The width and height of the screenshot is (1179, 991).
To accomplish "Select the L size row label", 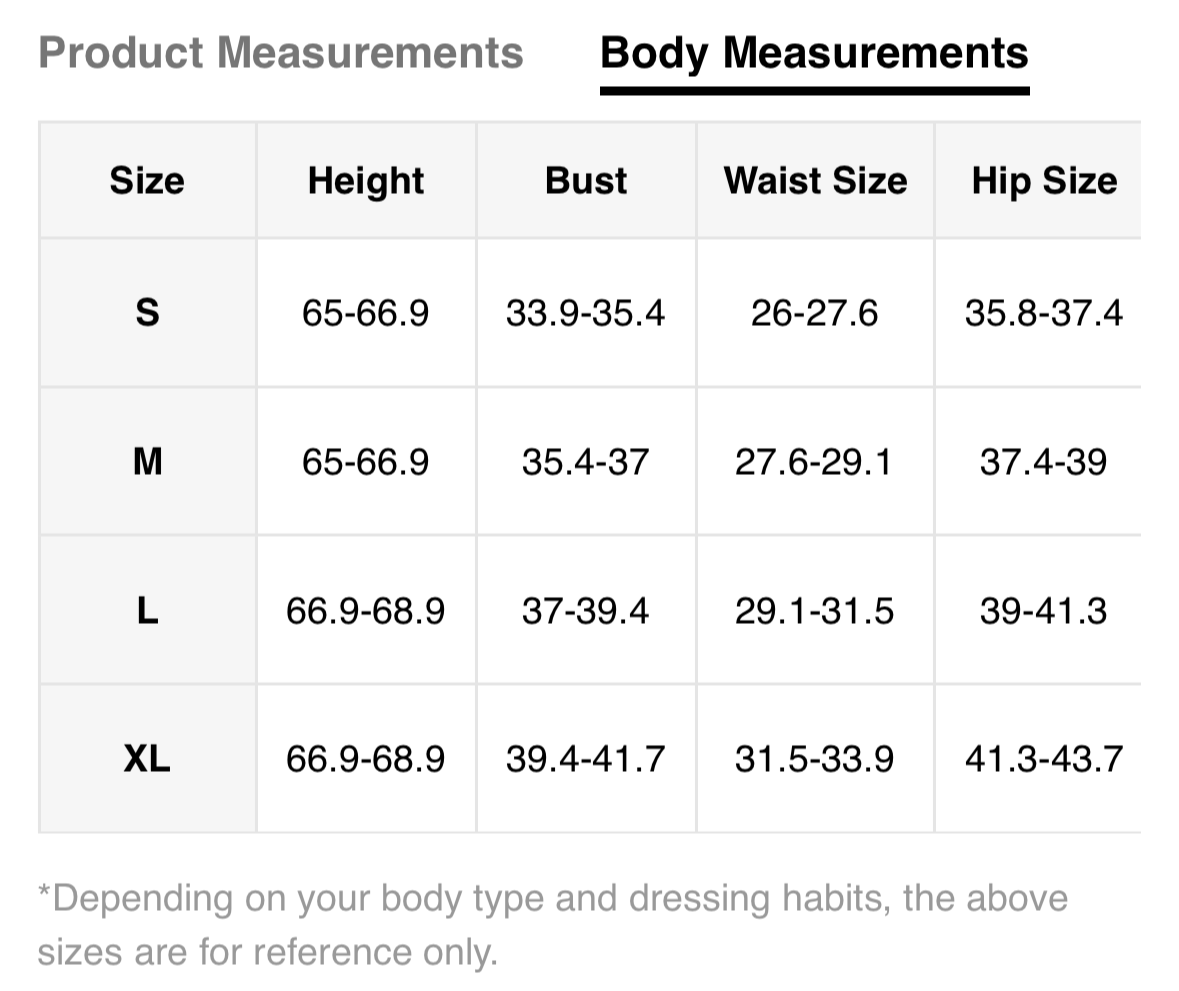I will [147, 610].
